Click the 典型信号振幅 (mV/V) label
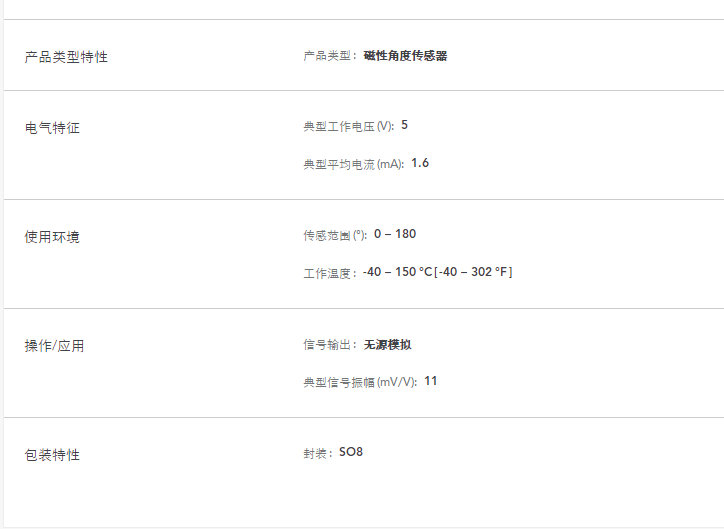Image resolution: width=724 pixels, height=529 pixels. tap(359, 382)
